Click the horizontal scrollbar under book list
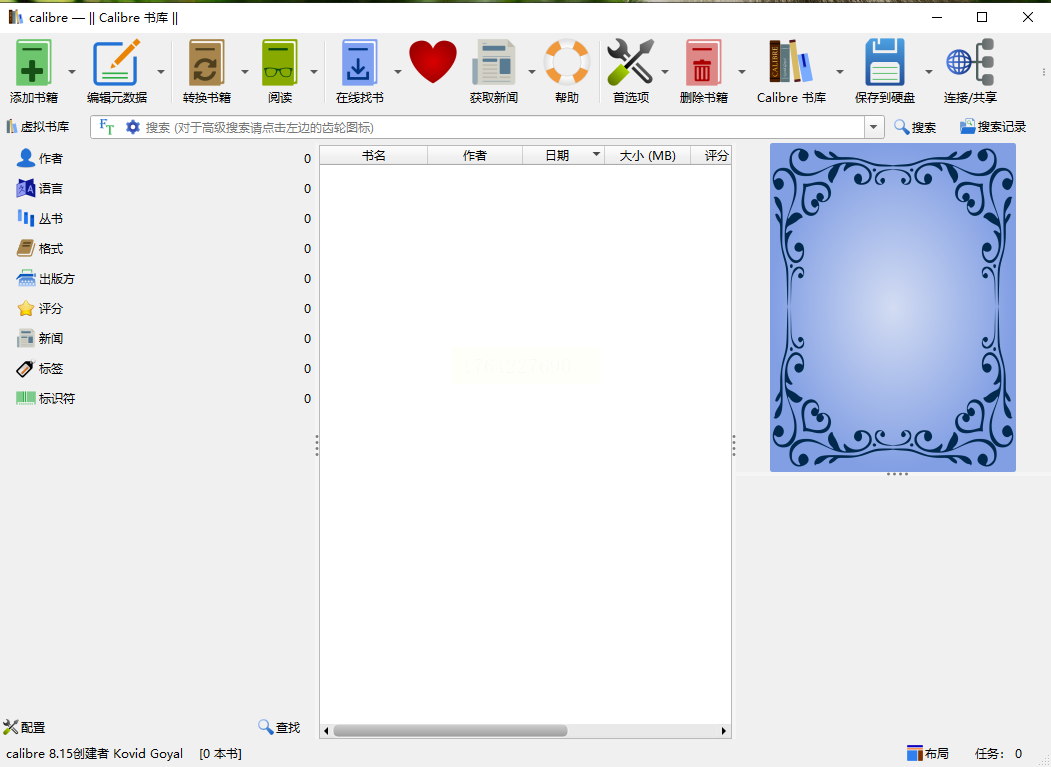Screen dimensions: 1051x767 click(x=450, y=731)
